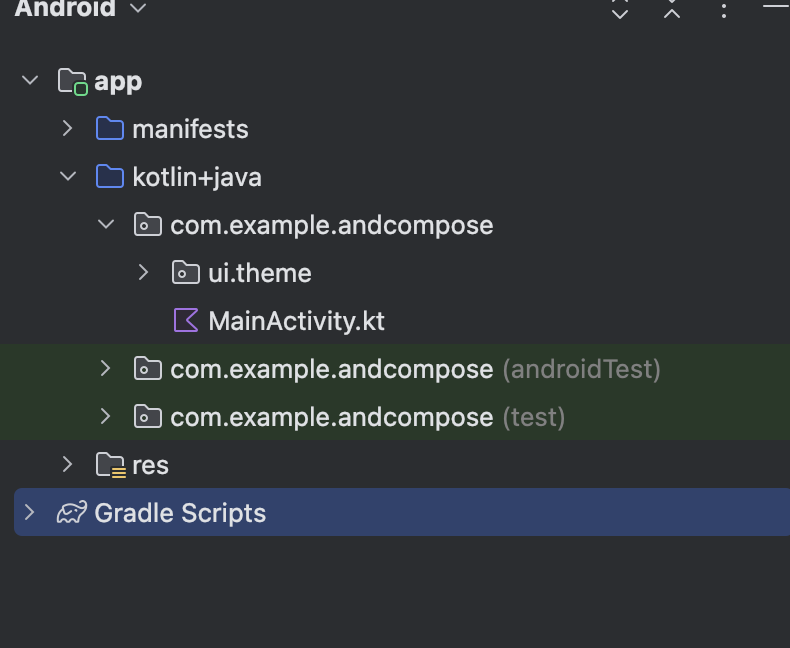Screen dimensions: 790x648
Task: Hide the project tool window
Action: click(776, 7)
